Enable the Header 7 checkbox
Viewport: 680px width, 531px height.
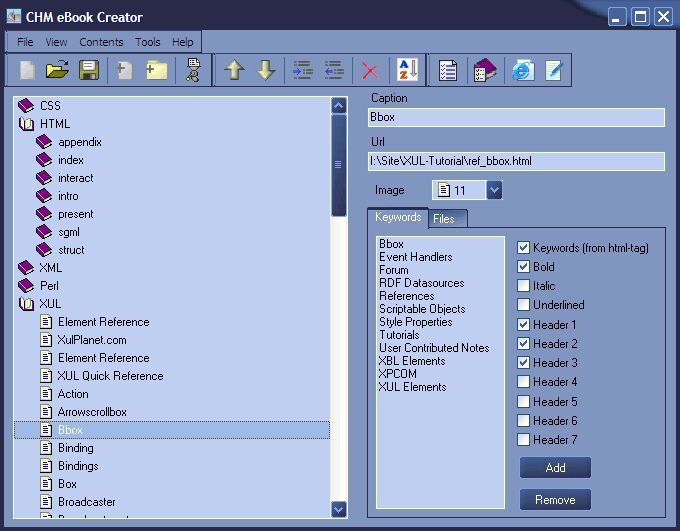click(x=523, y=439)
